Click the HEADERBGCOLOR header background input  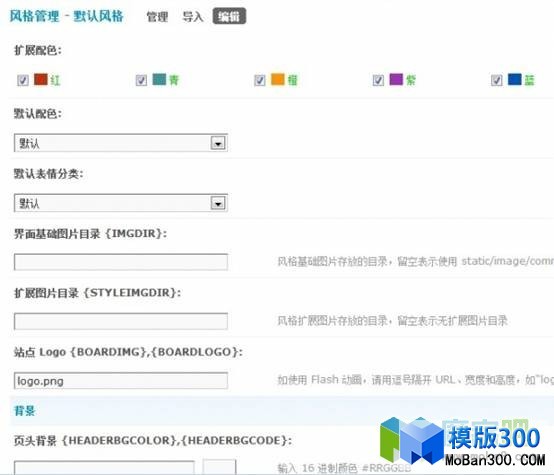(104, 467)
